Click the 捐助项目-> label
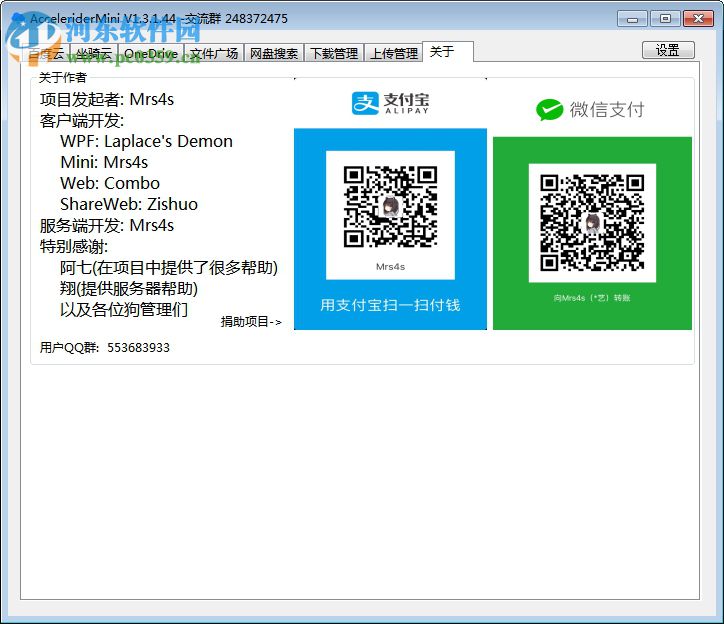The width and height of the screenshot is (724, 624). (x=251, y=321)
